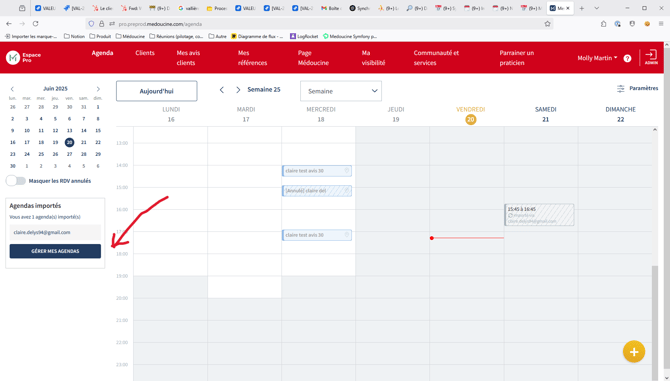Click the browser reload icon
670x381 pixels.
coord(35,24)
